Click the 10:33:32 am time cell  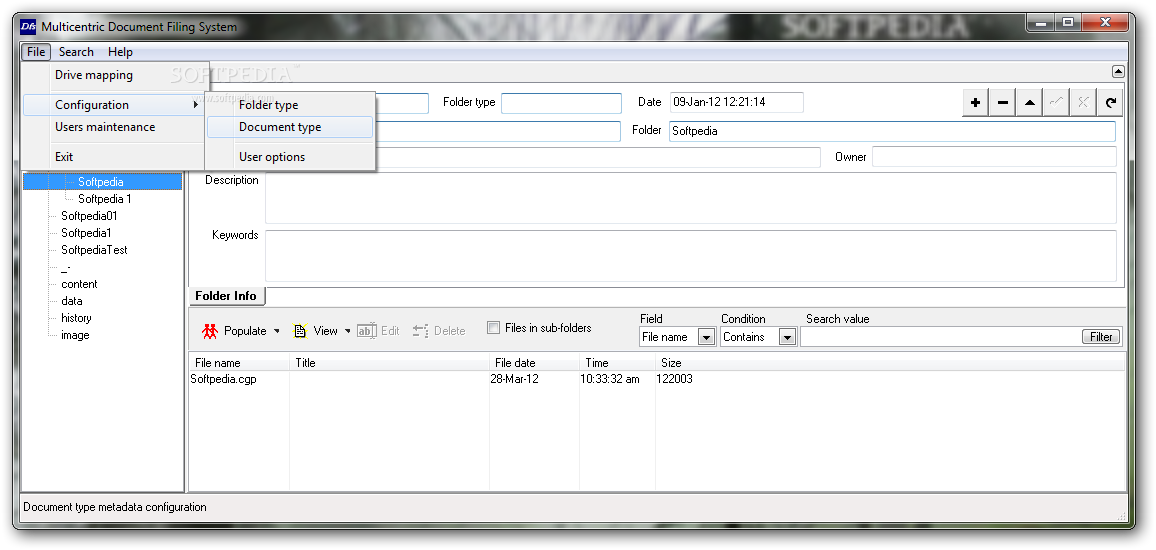[x=610, y=379]
